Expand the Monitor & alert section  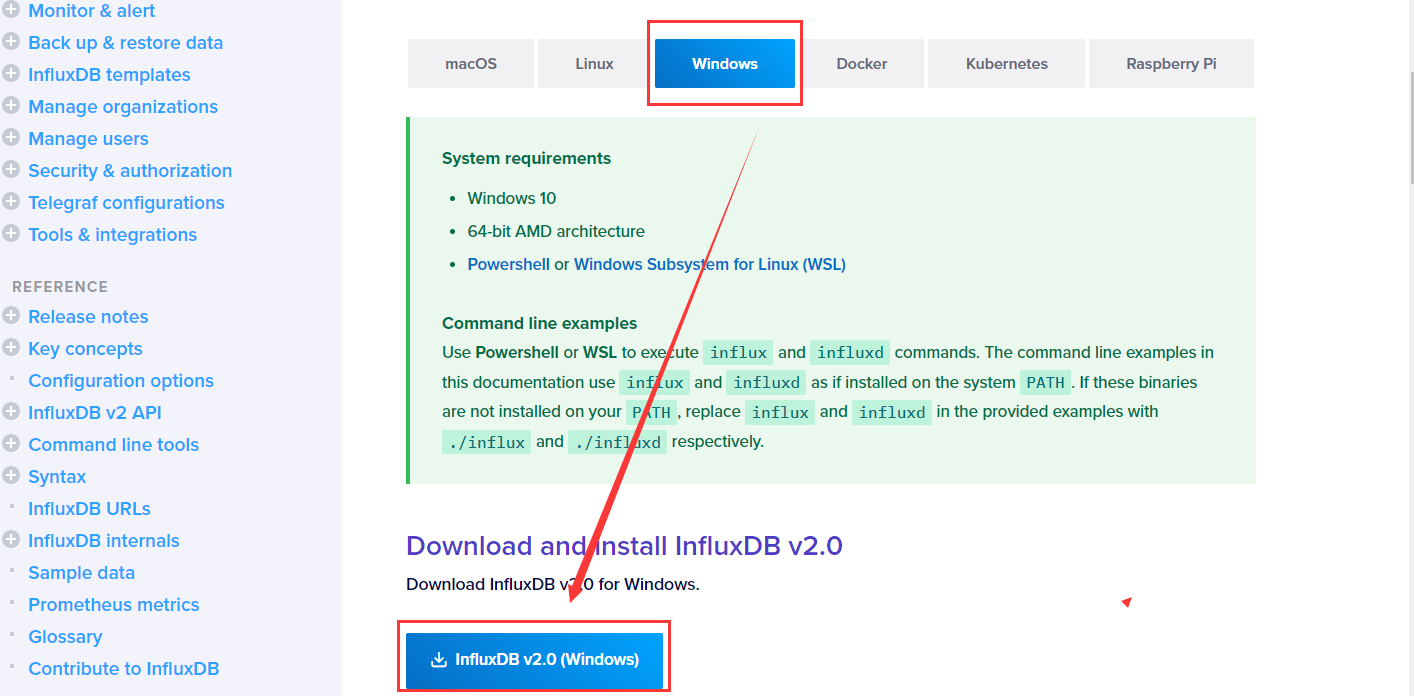pos(11,10)
